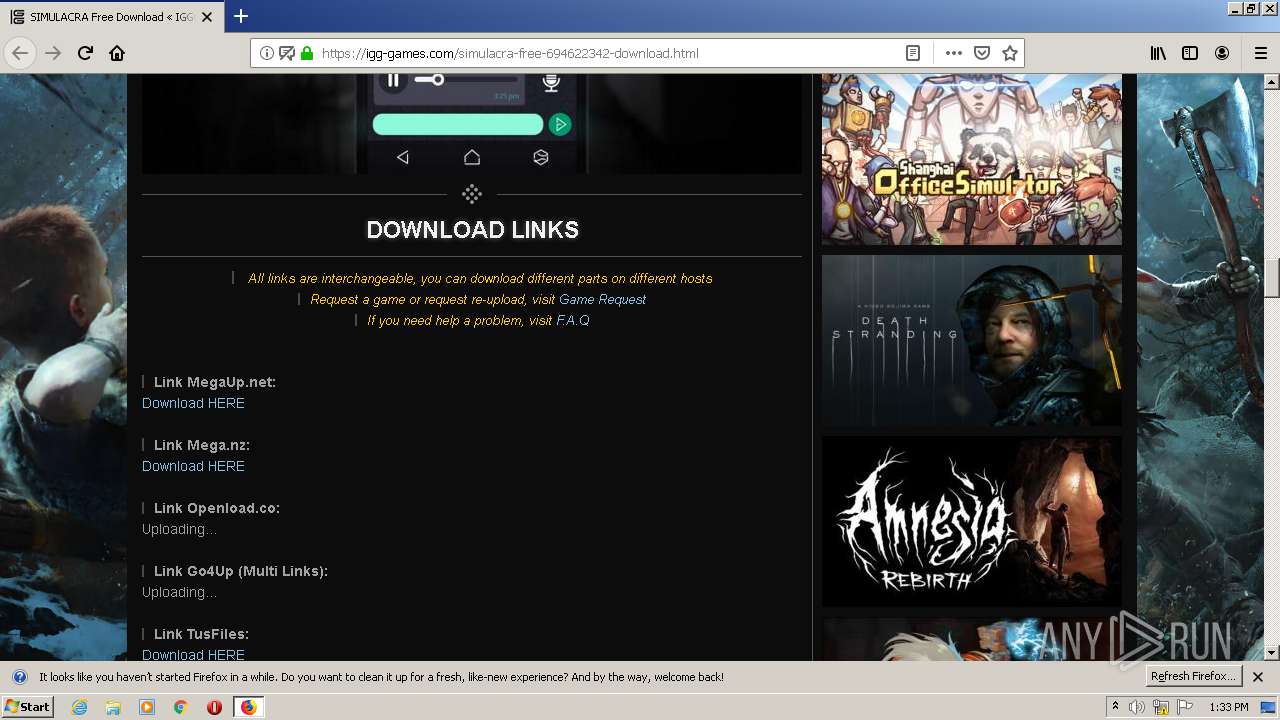Image resolution: width=1280 pixels, height=720 pixels.
Task: Show the sidebars panel
Action: [1190, 53]
